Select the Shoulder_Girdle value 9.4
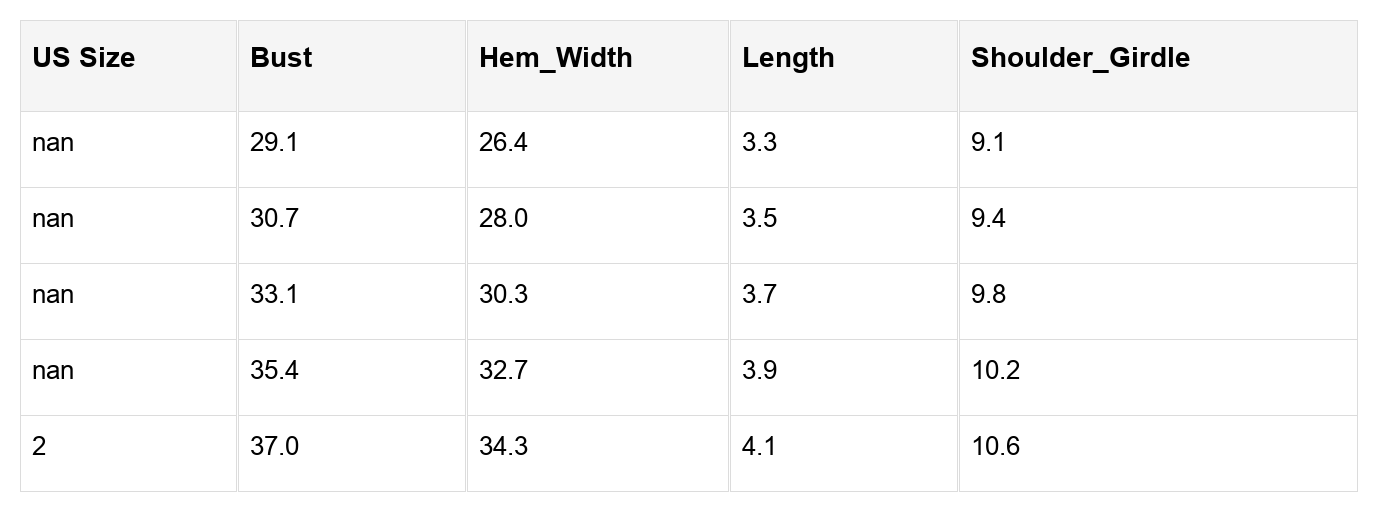Viewport: 1377px width, 511px height. [988, 219]
